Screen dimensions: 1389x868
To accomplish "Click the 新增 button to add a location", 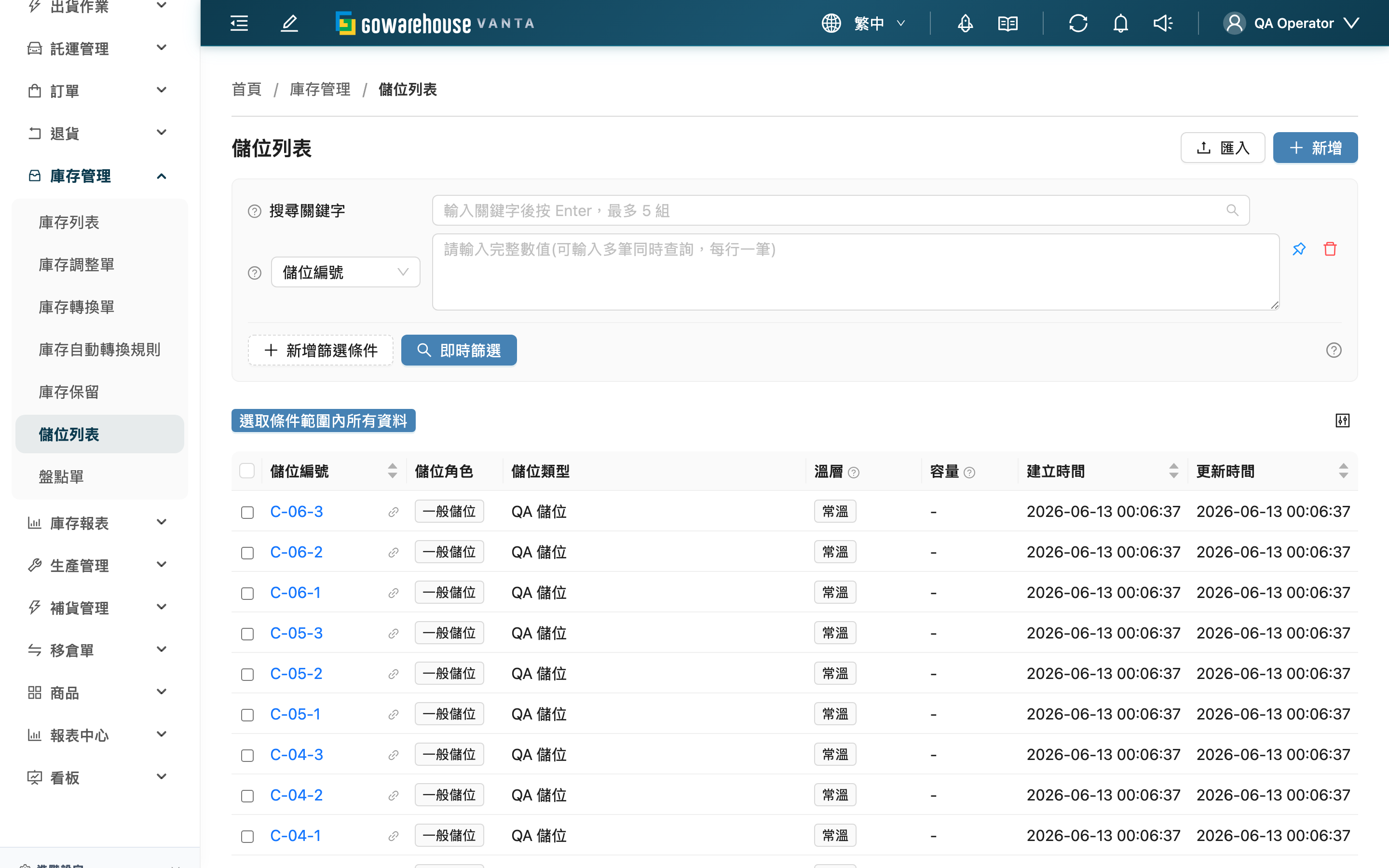I will [x=1315, y=148].
